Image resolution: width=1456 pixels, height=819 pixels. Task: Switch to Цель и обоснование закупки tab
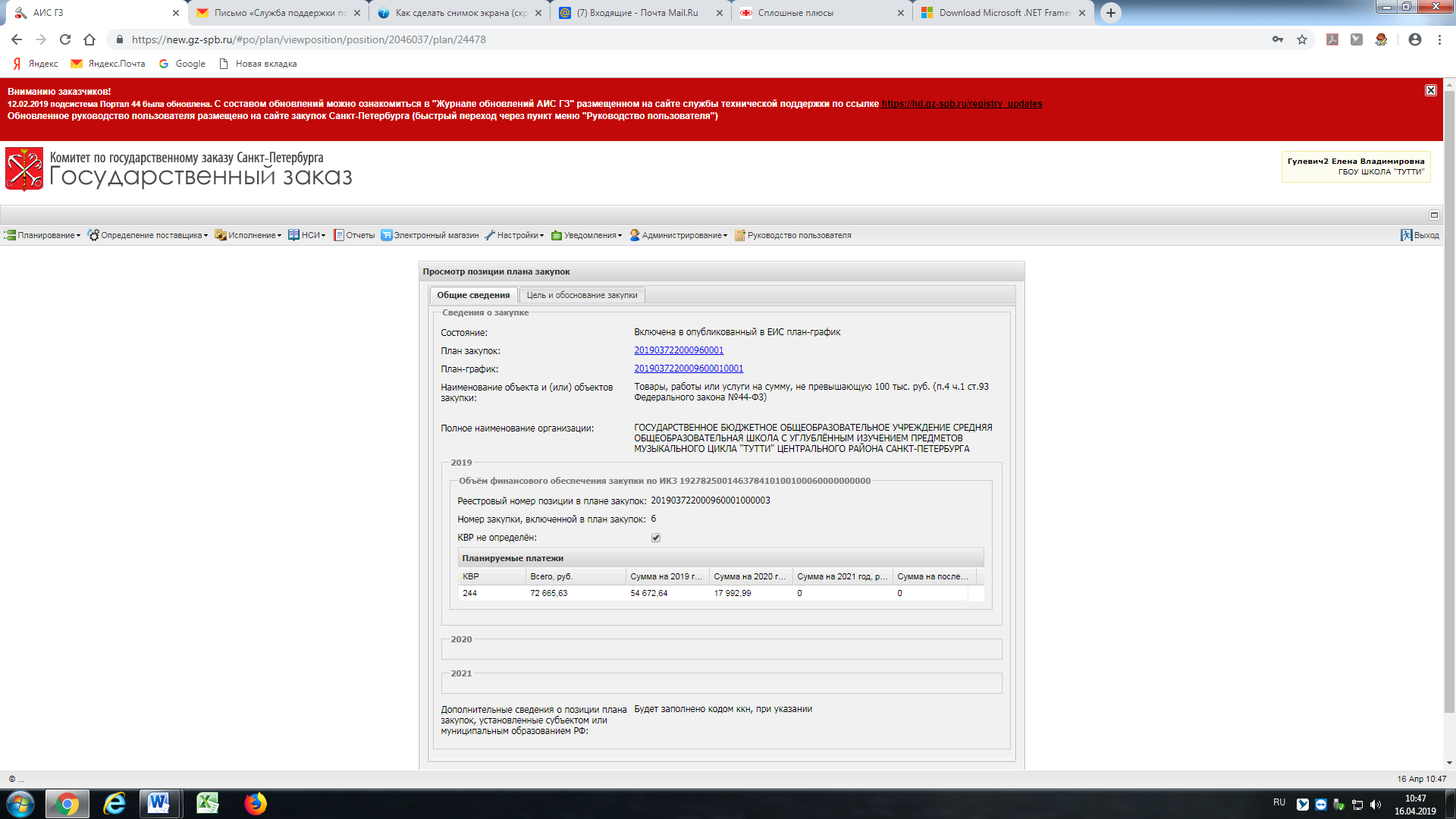point(582,295)
